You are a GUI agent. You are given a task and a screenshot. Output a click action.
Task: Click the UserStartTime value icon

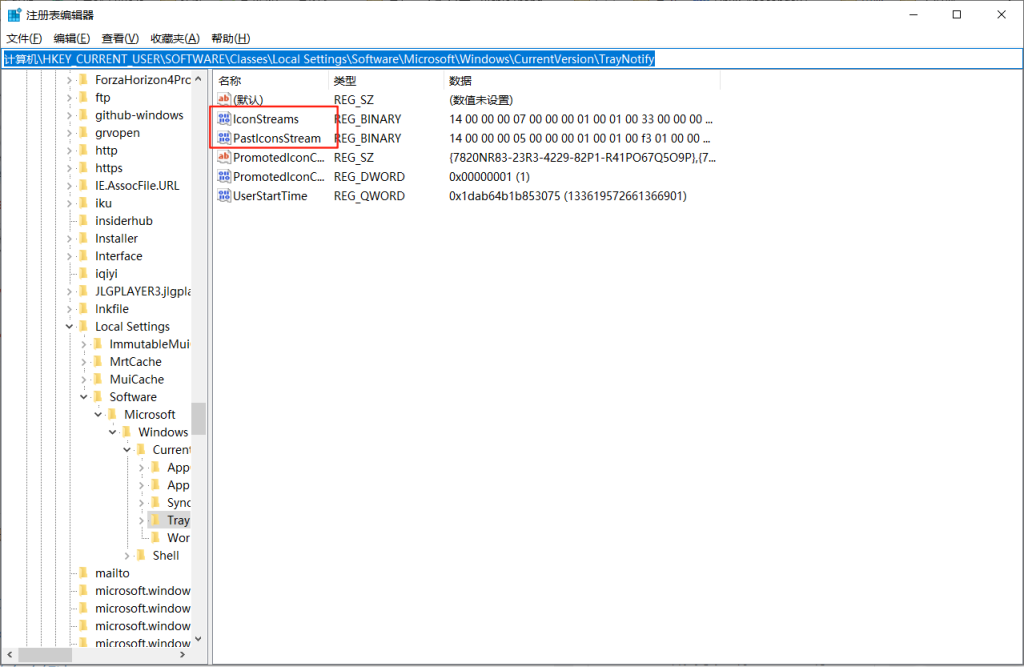point(224,196)
